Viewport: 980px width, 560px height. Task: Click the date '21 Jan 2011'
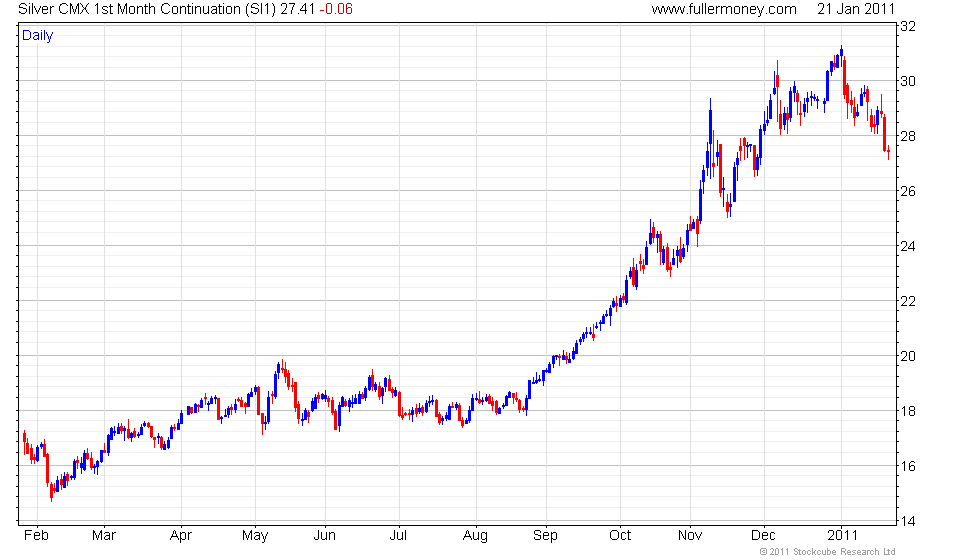[x=856, y=9]
